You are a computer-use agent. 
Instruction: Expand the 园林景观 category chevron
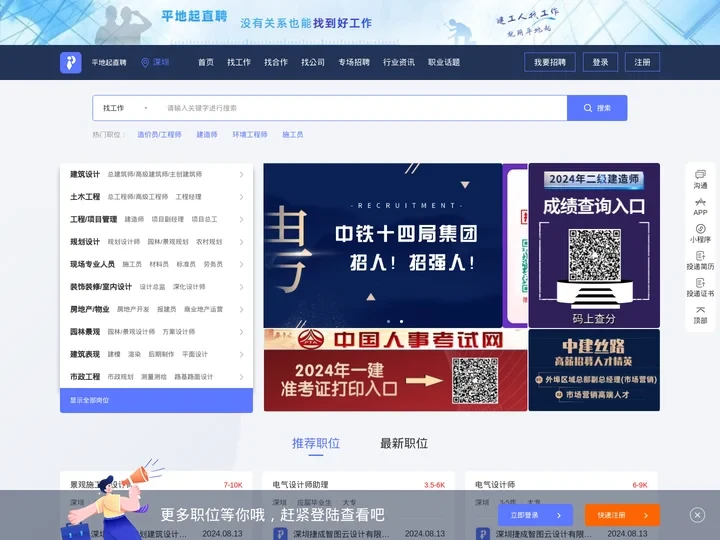(242, 332)
